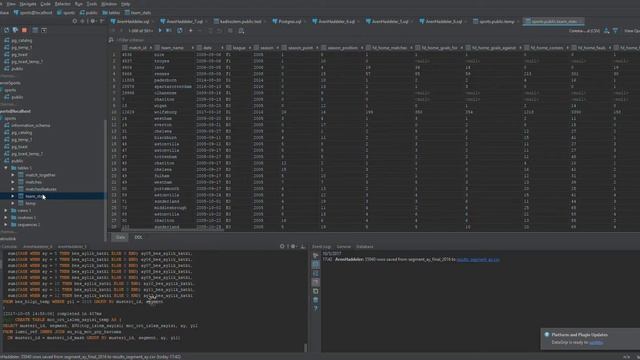Screen dimensions: 640x360
Task: Switch to the Postgres.sql tab
Action: (x=287, y=21)
